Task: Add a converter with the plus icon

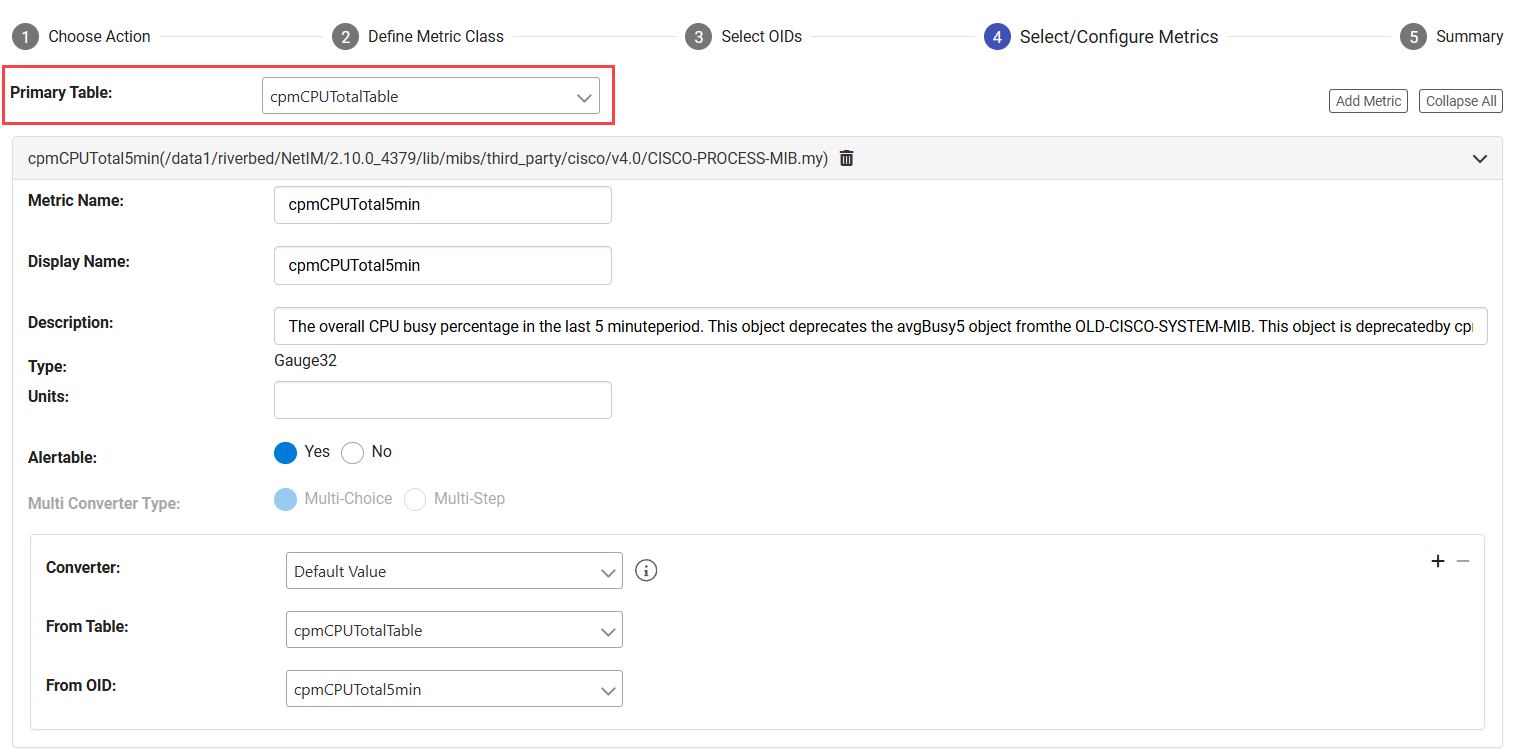Action: tap(1438, 561)
